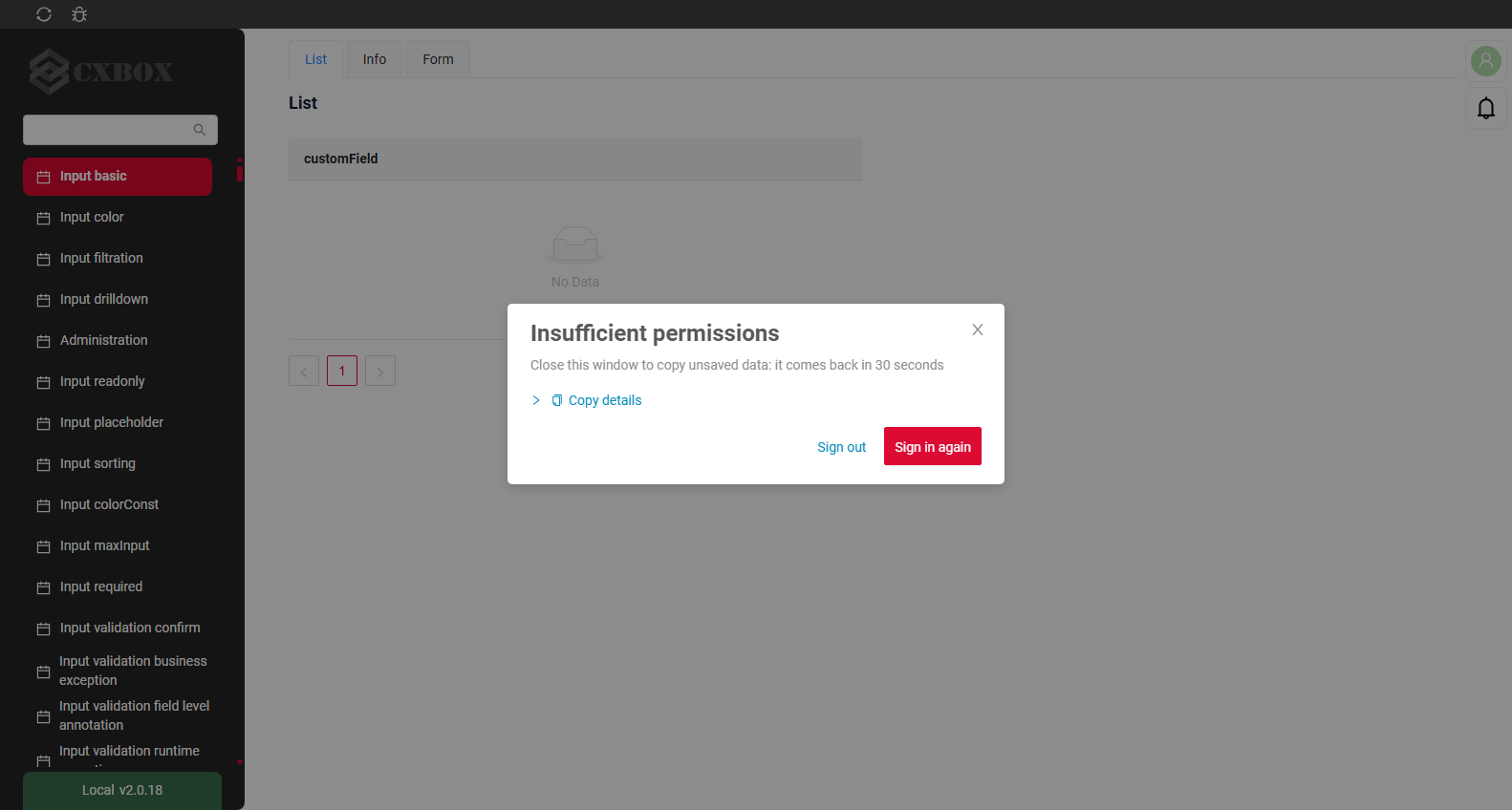Open the notifications bell

(x=1486, y=108)
